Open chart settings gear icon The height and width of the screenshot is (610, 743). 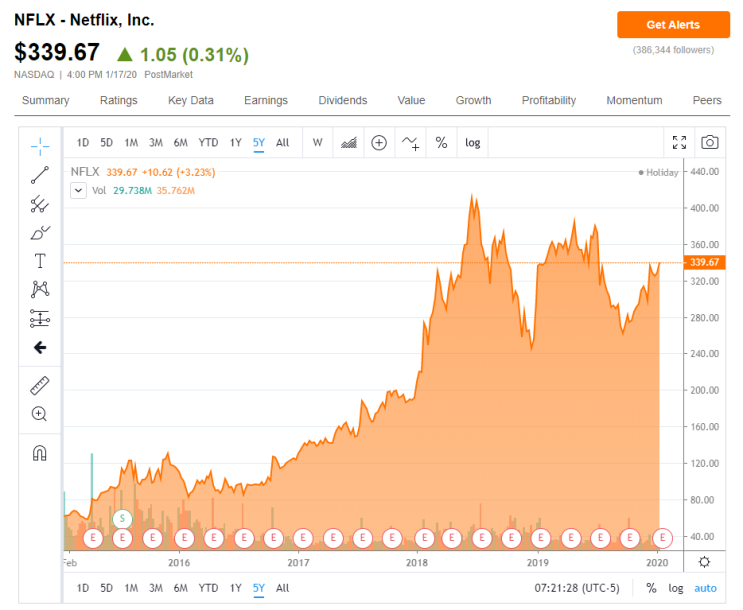704,562
